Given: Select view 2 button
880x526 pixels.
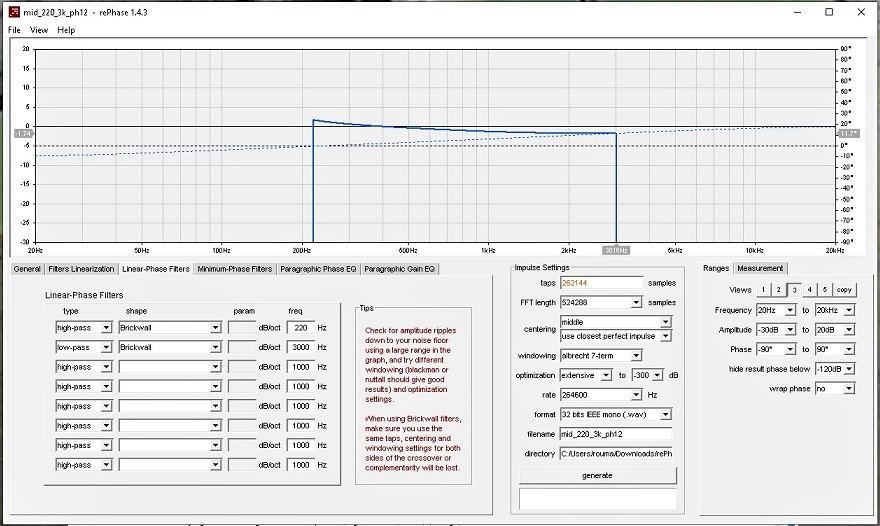Looking at the screenshot, I should tap(778, 290).
